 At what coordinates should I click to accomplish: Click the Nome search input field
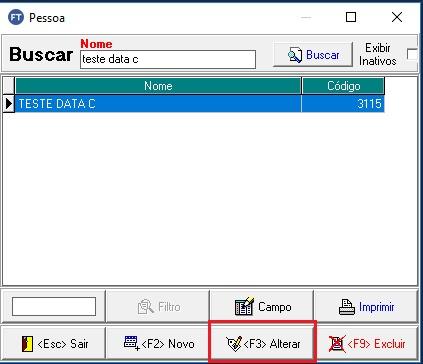168,59
